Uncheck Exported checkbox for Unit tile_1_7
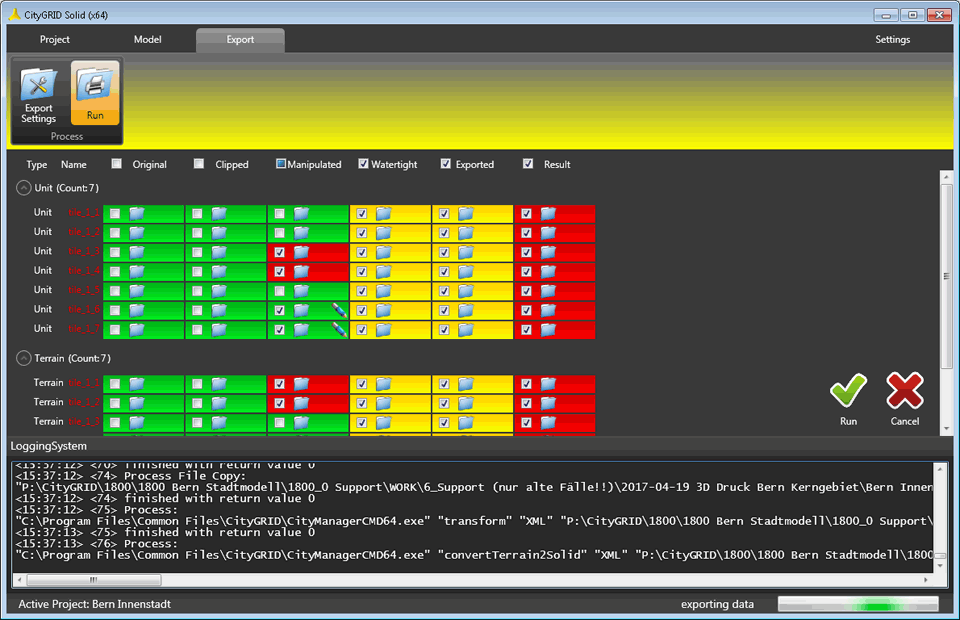 tap(444, 330)
